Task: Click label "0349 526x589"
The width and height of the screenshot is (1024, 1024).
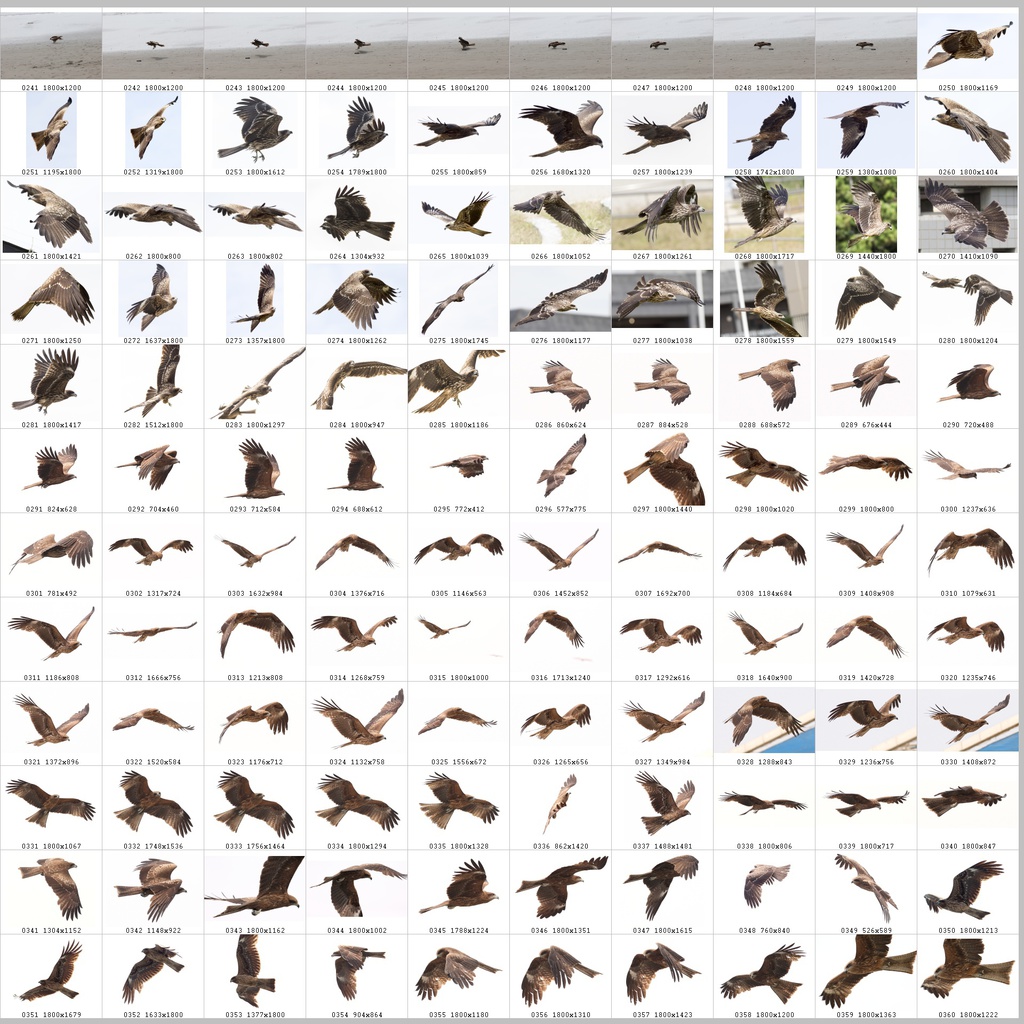Action: click(866, 930)
